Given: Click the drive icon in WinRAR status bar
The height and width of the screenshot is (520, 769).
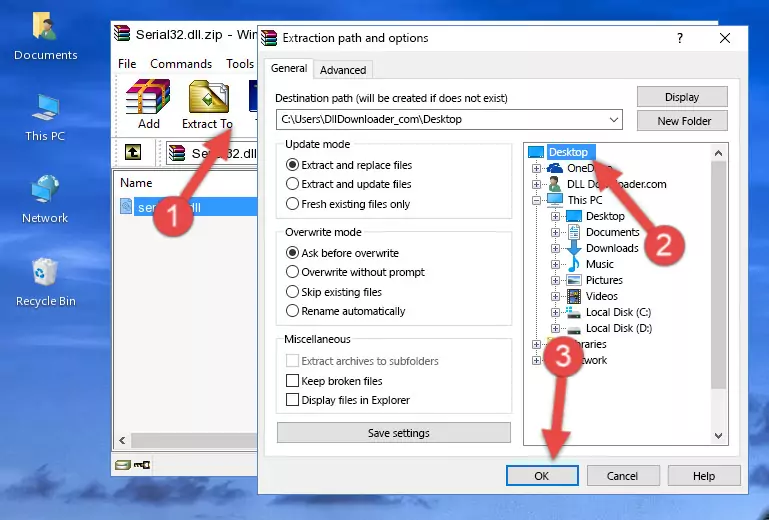Looking at the screenshot, I should tap(123, 465).
